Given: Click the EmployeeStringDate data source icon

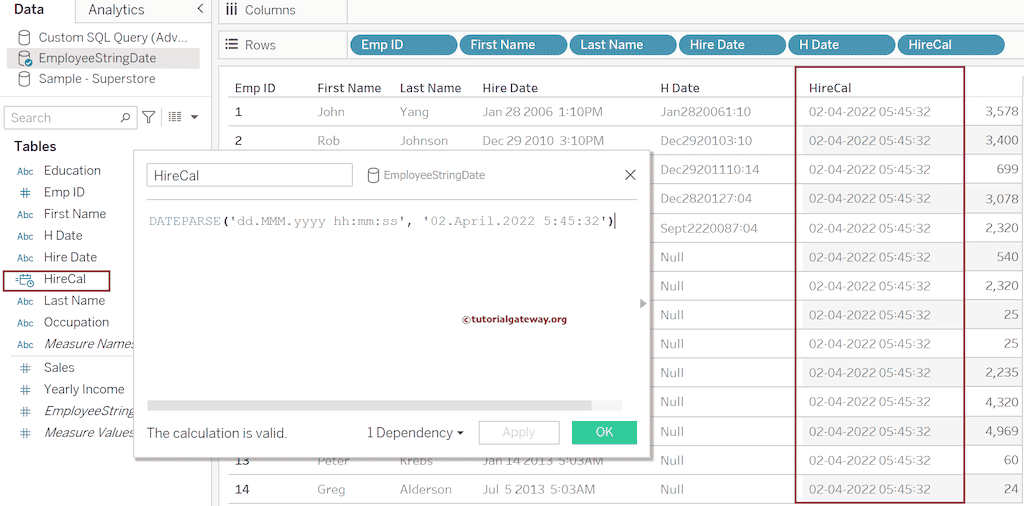Looking at the screenshot, I should coord(24,58).
